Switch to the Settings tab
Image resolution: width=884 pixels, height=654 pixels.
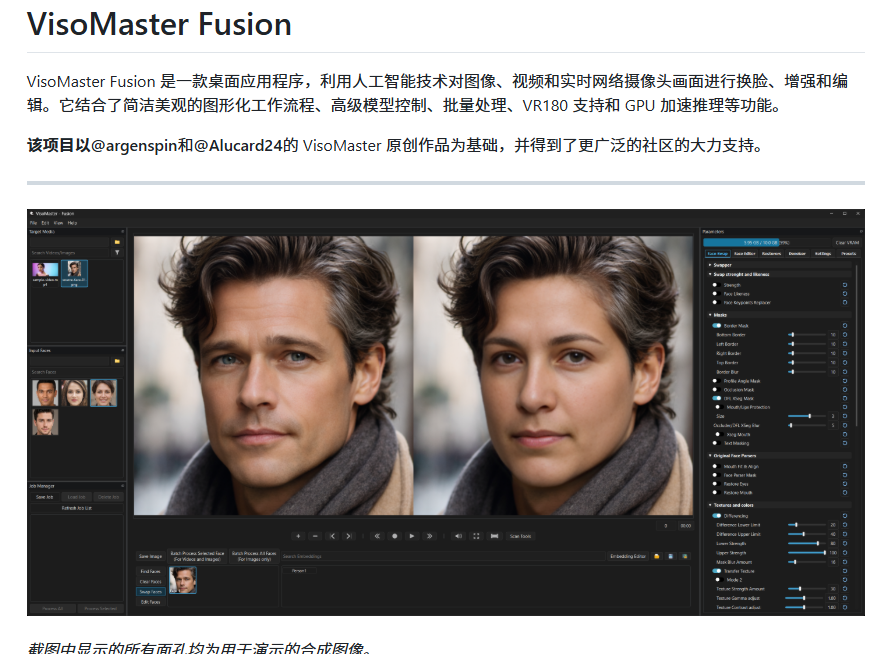[823, 254]
